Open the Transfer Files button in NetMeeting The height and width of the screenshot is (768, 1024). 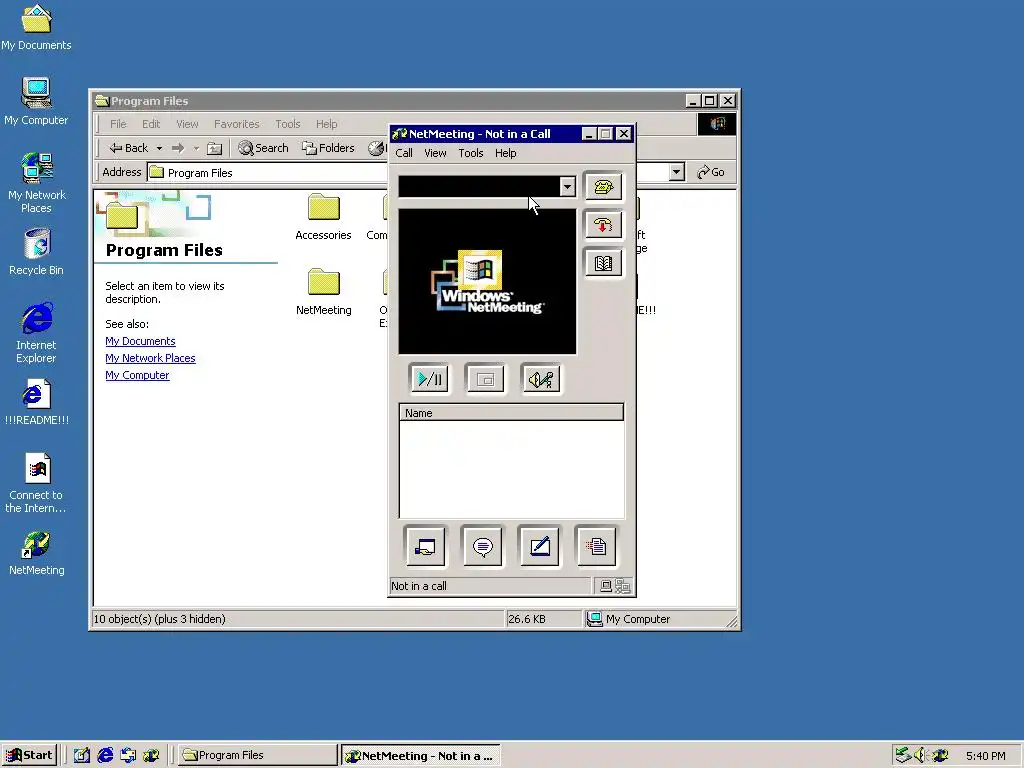[x=596, y=546]
